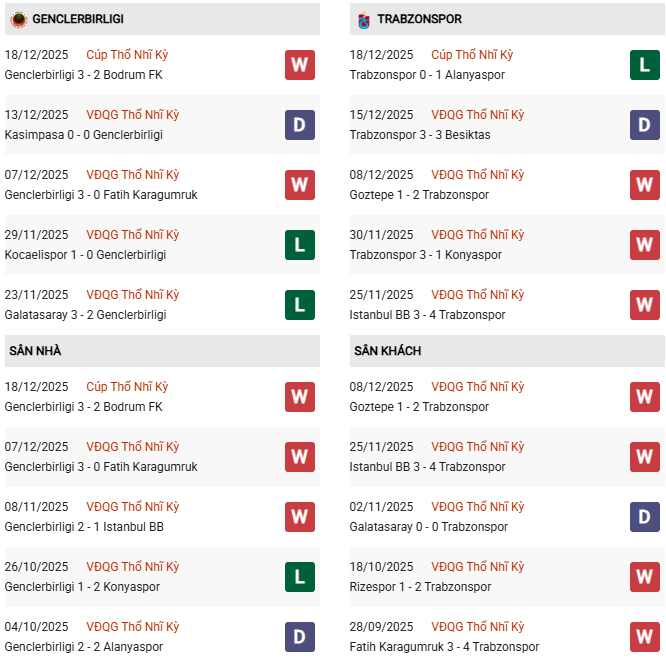Image resolution: width=666 pixels, height=660 pixels.
Task: Click the Fatih Karagumruk 3 - 4 Trabzonspor match text
Action: pyautogui.click(x=444, y=647)
